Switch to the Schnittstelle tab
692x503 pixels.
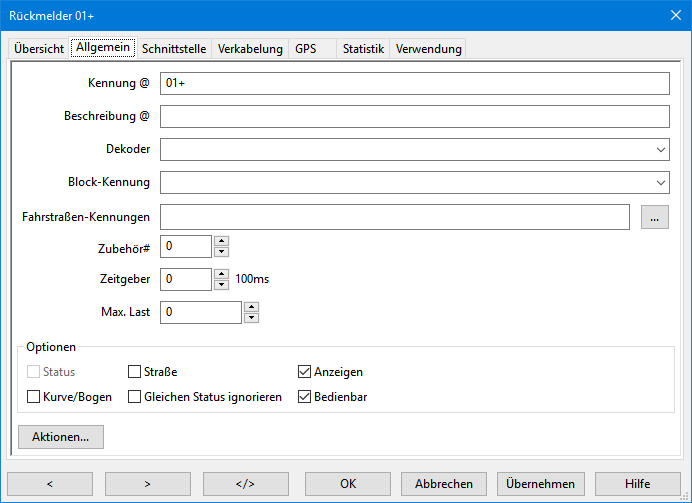pyautogui.click(x=175, y=49)
